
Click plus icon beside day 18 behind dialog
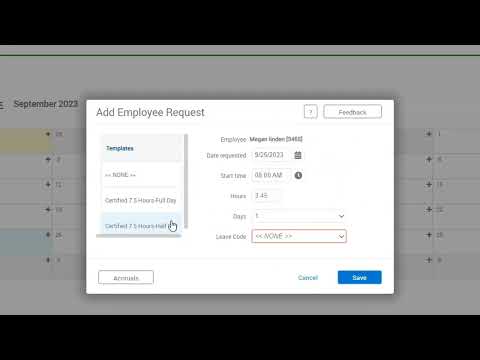click(48, 209)
